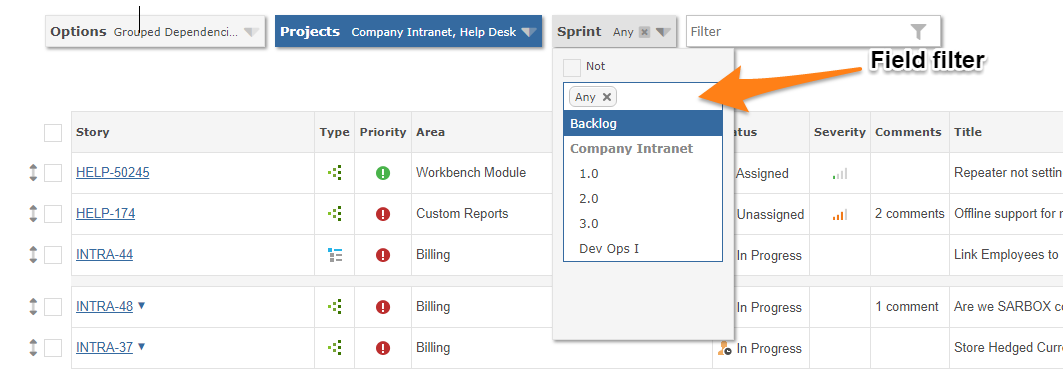Open the Options dropdown
The image size is (1063, 369).
pos(155,31)
